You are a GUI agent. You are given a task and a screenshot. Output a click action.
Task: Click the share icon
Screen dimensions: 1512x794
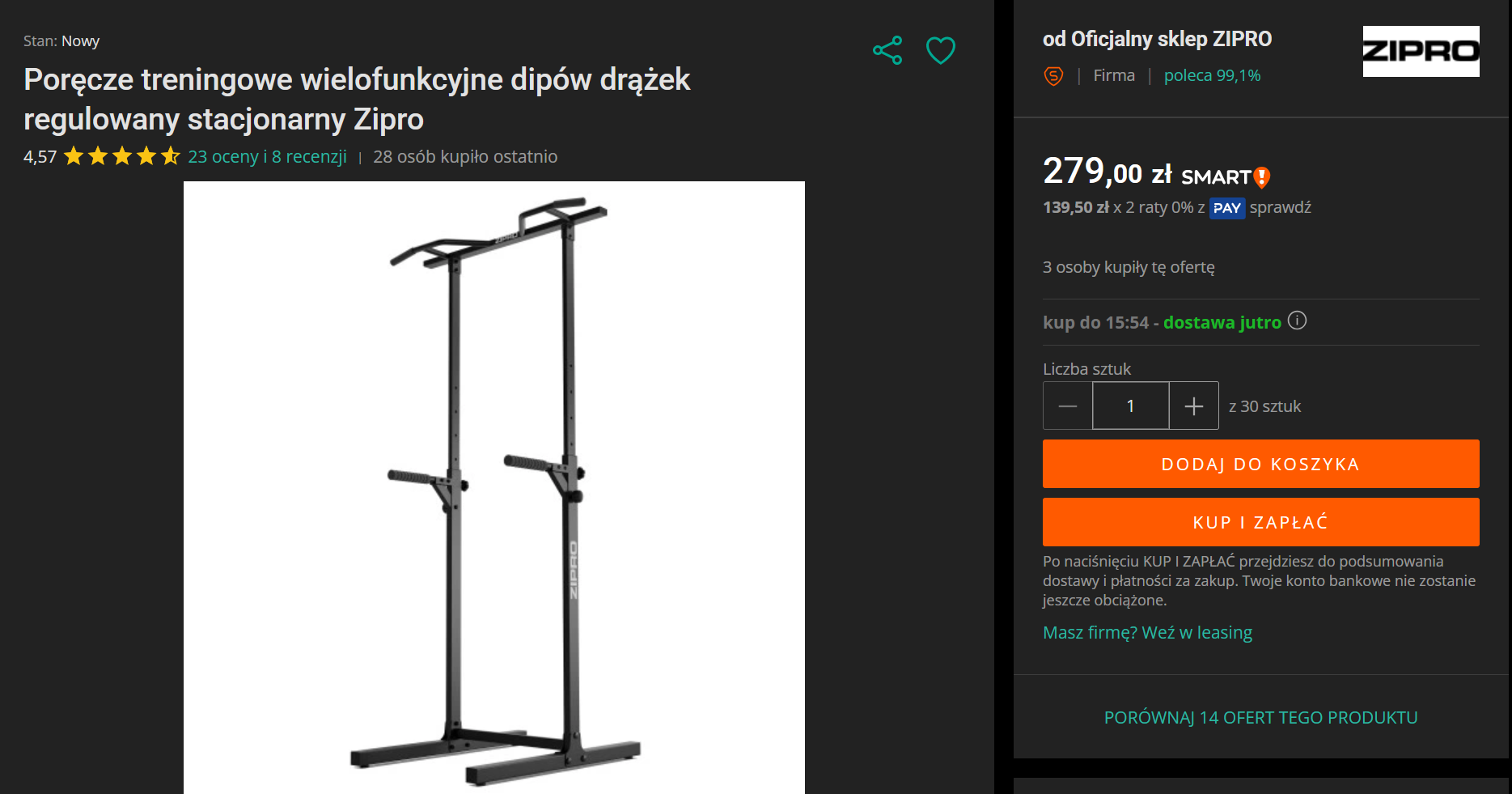pos(887,50)
